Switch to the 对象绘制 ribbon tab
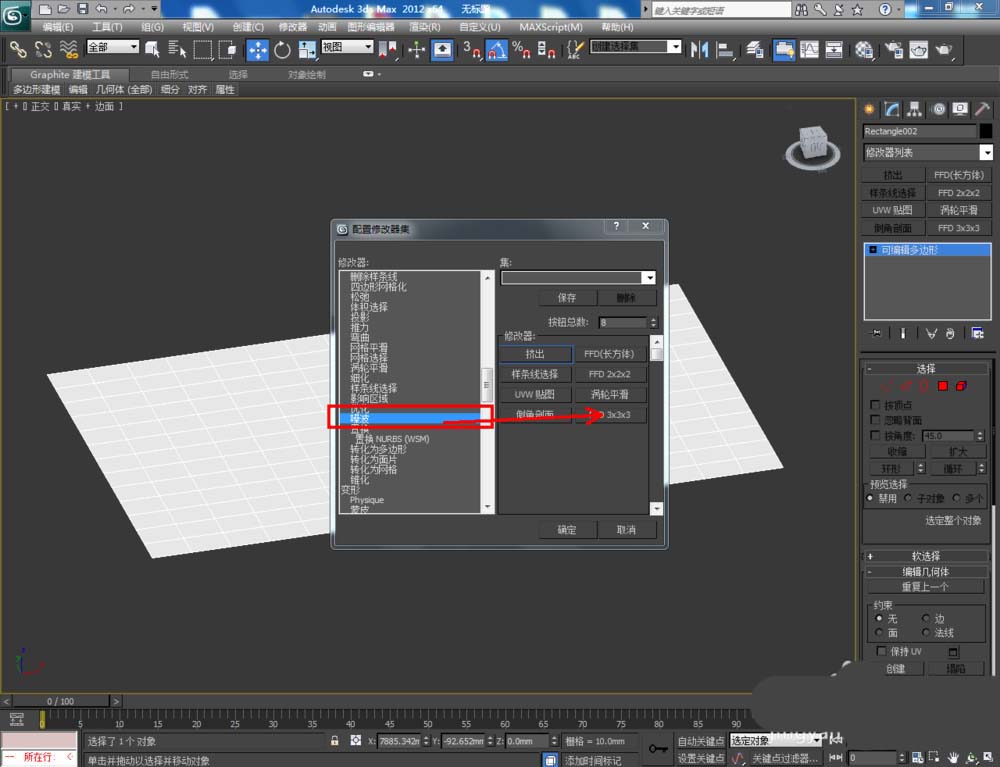This screenshot has height=767, width=1000. [306, 75]
